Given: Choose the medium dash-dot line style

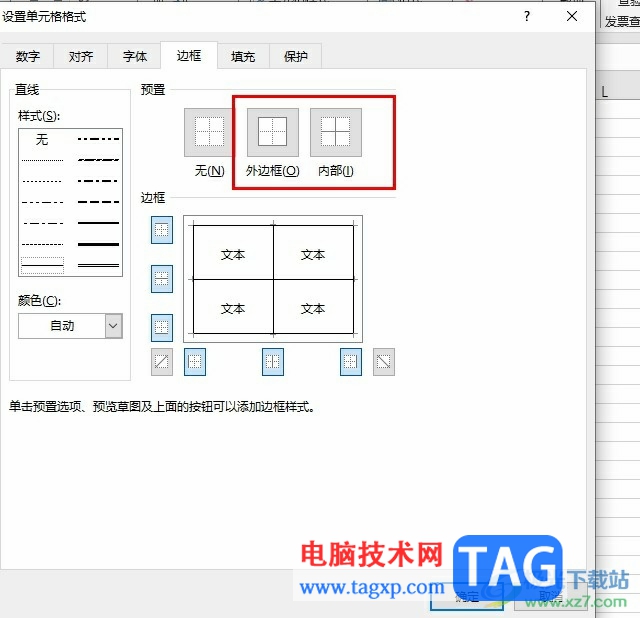Looking at the screenshot, I should point(98,180).
